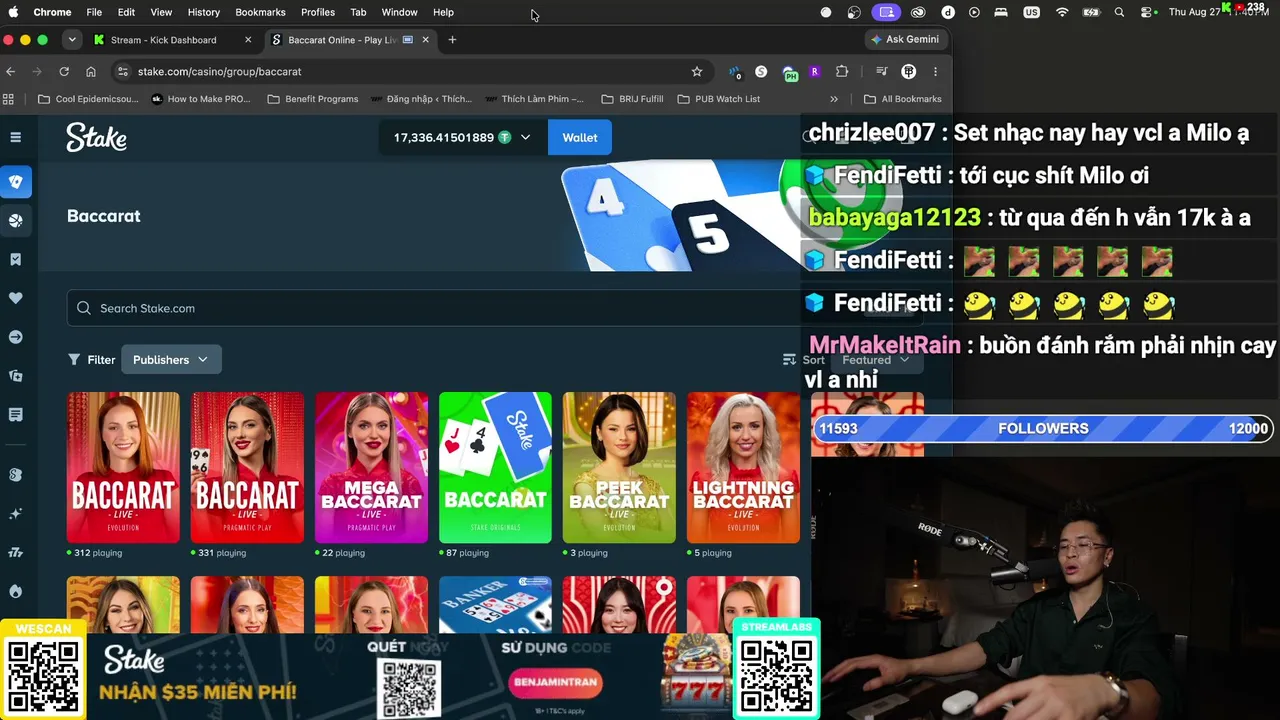The image size is (1280, 720).
Task: Open the bookmark-check icon in Stake sidebar
Action: (15, 259)
